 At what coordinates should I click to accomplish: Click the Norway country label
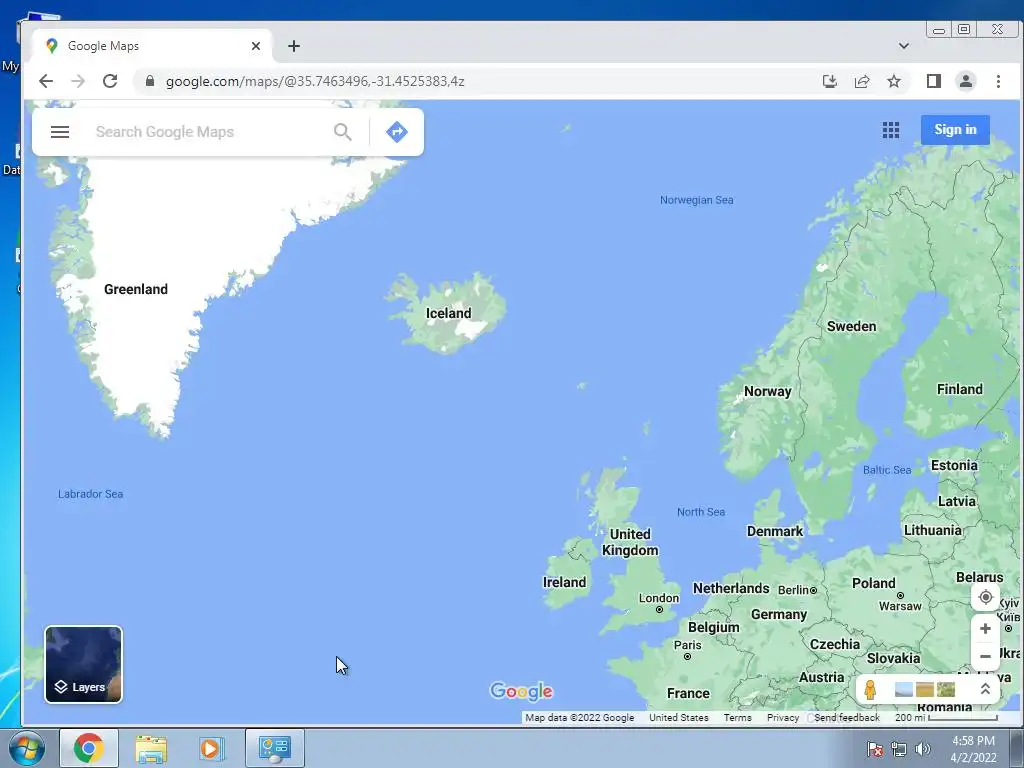tap(767, 391)
